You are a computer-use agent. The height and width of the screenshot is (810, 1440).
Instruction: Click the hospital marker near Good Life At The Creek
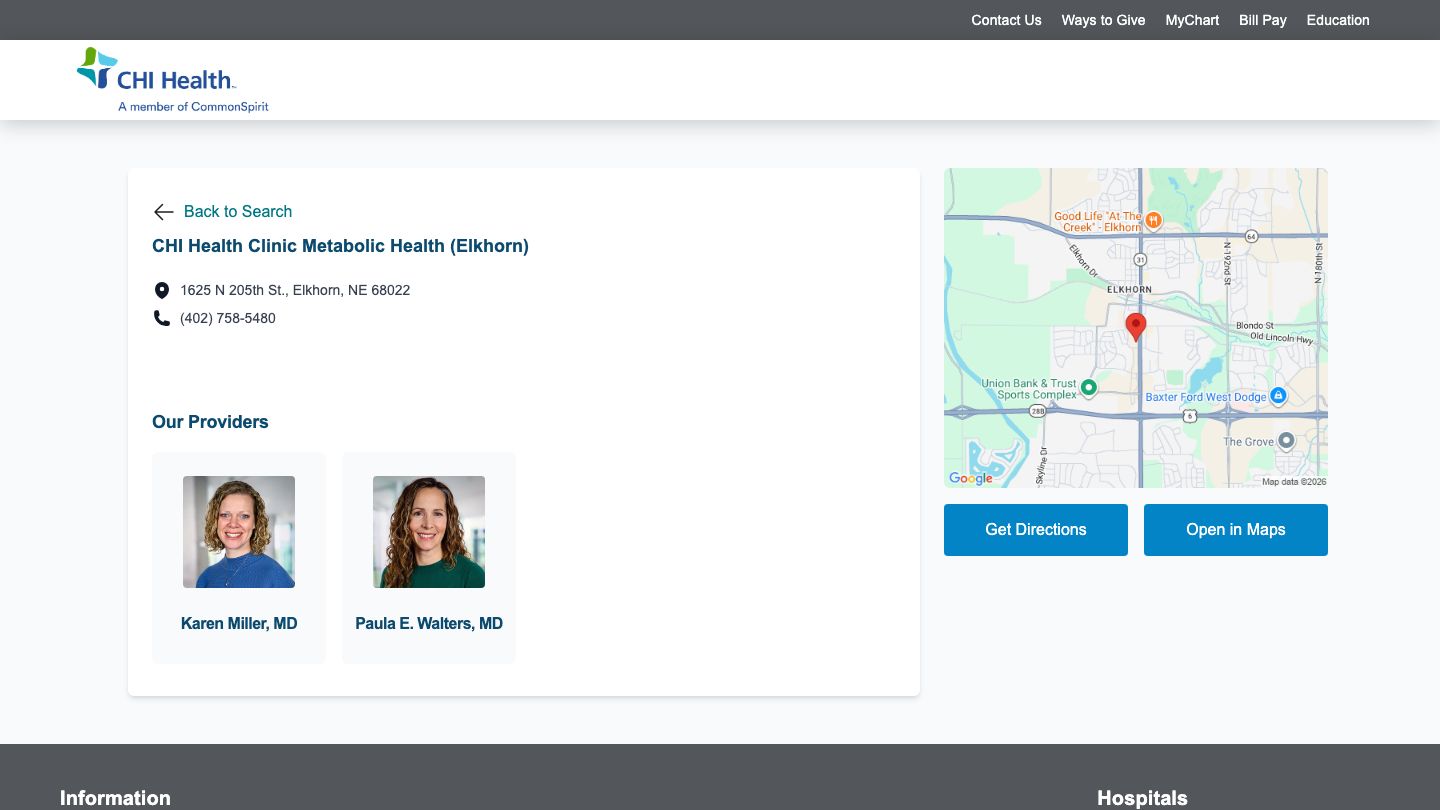coord(1153,221)
